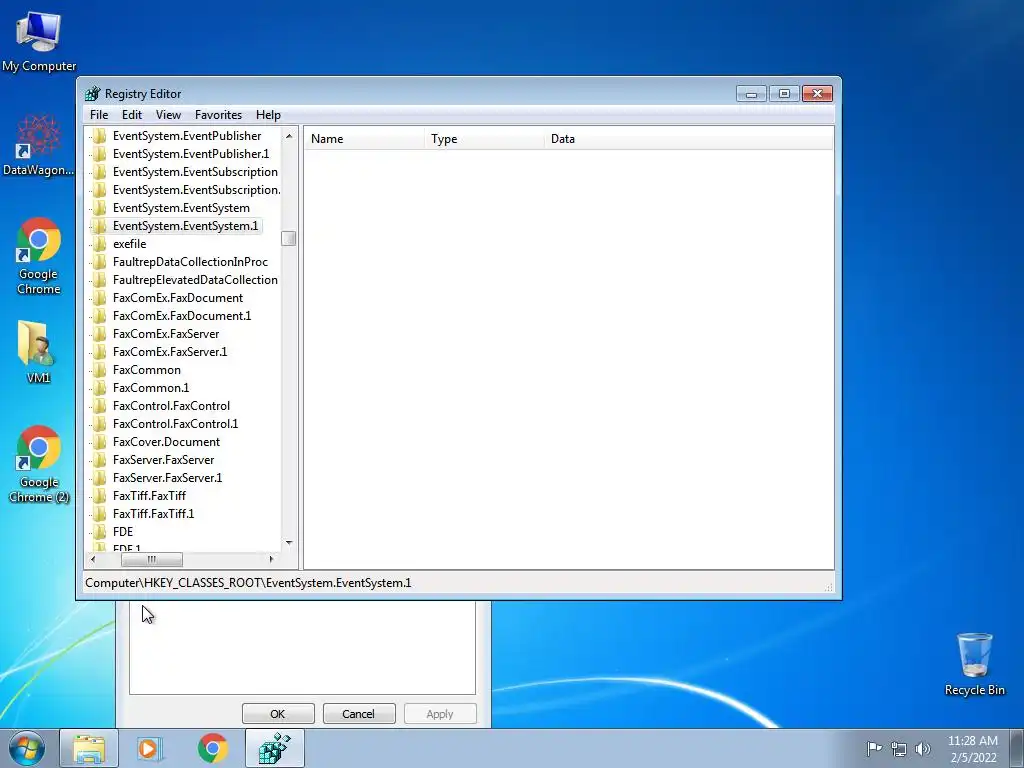Click the FaxServer.FaxServer.1 folder icon
1024x768 pixels.
[x=99, y=478]
